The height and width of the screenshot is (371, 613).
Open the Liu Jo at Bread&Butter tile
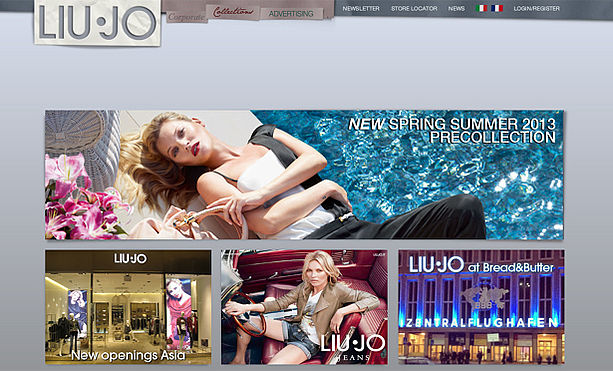click(481, 307)
